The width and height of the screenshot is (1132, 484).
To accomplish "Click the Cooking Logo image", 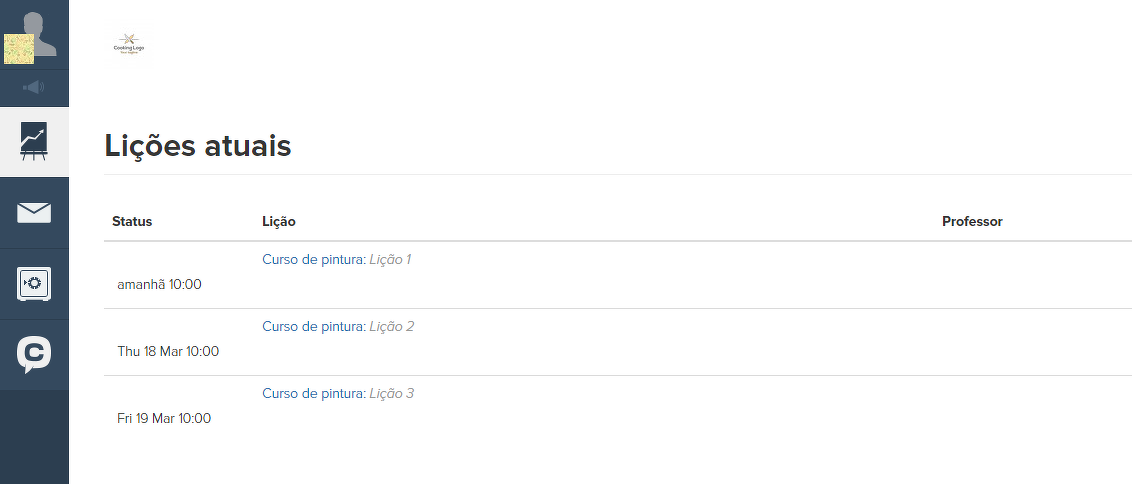I will pyautogui.click(x=129, y=45).
